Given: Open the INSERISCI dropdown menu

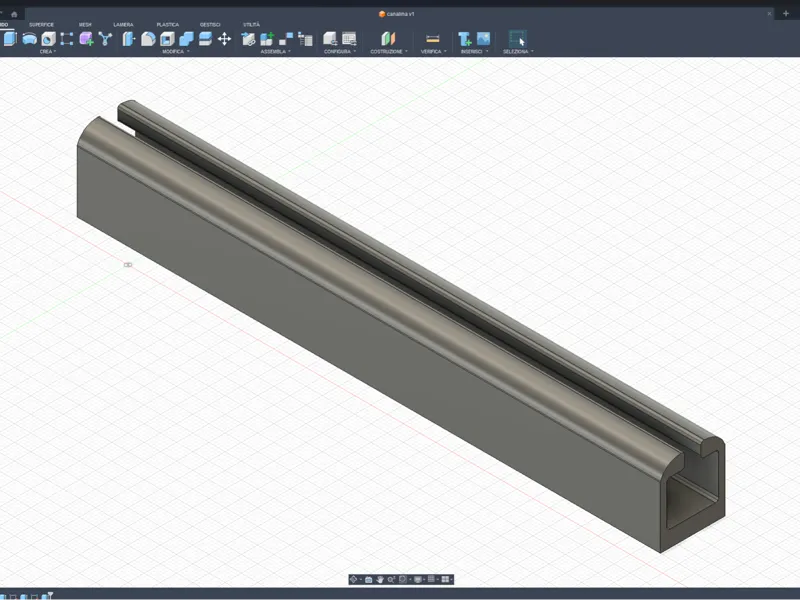Looking at the screenshot, I should pos(474,52).
